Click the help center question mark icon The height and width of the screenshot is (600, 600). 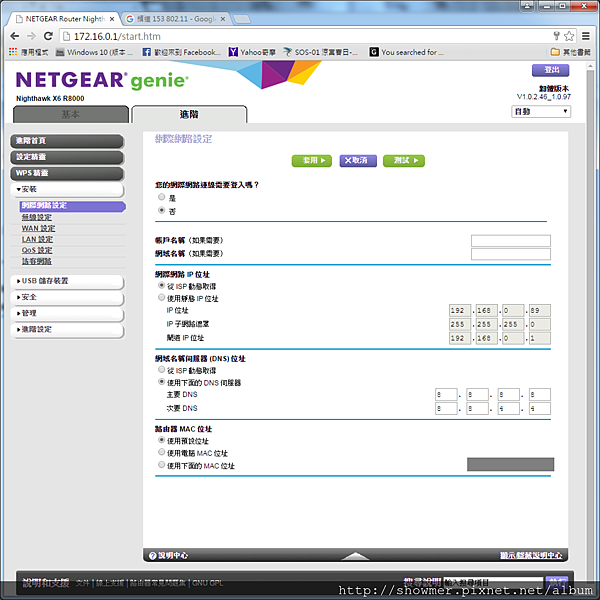click(x=152, y=556)
